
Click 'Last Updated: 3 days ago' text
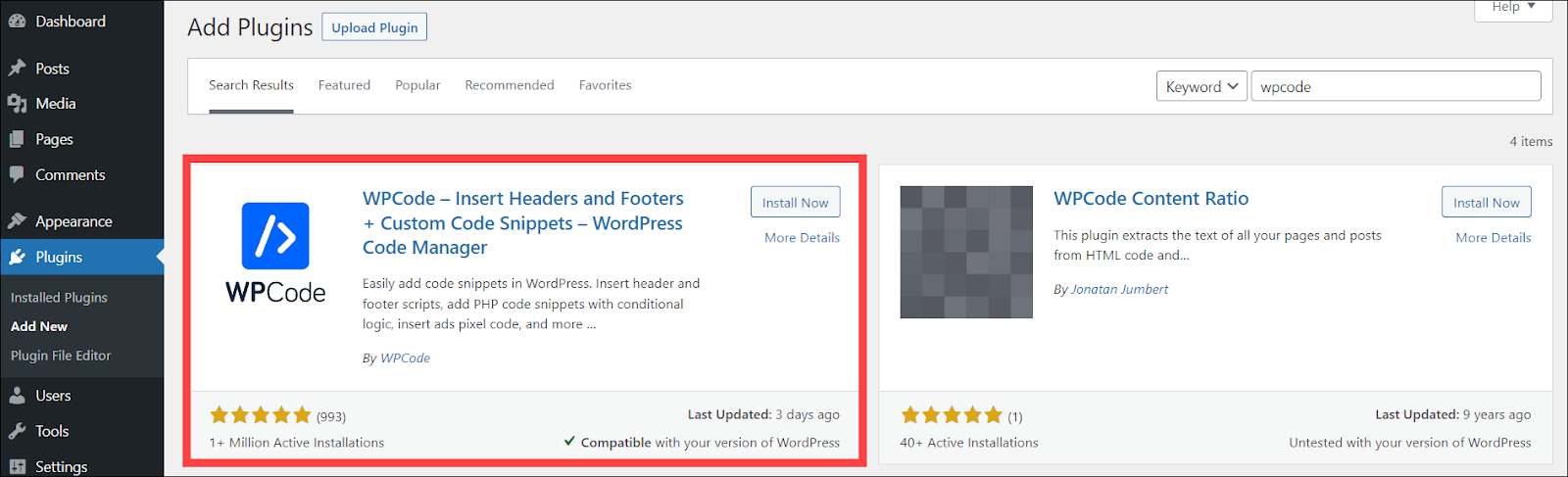[763, 414]
